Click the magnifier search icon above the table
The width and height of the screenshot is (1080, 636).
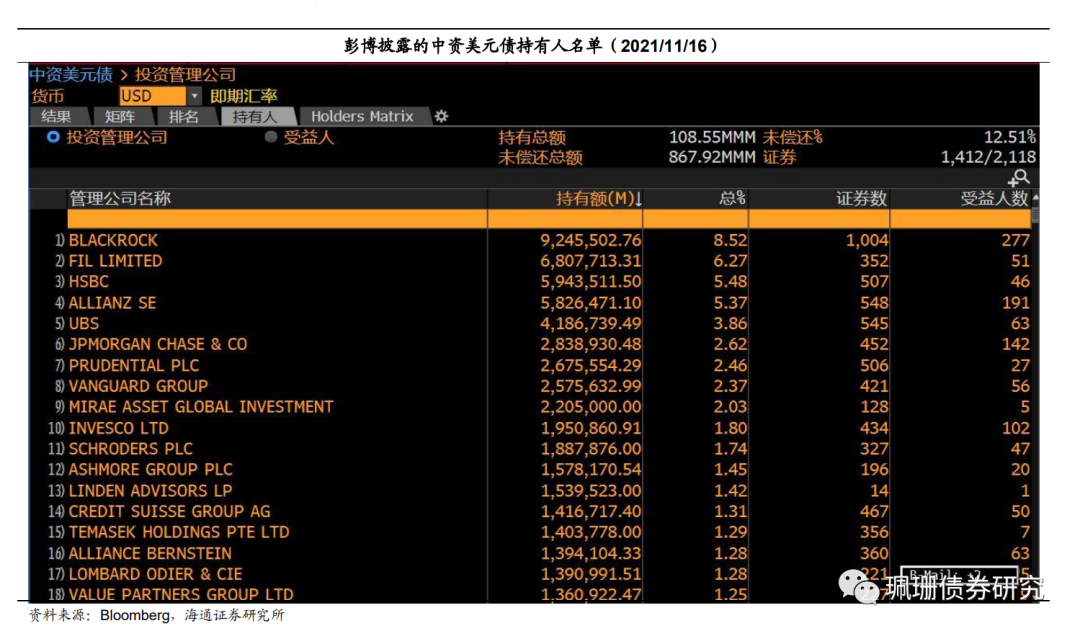pos(1019,178)
